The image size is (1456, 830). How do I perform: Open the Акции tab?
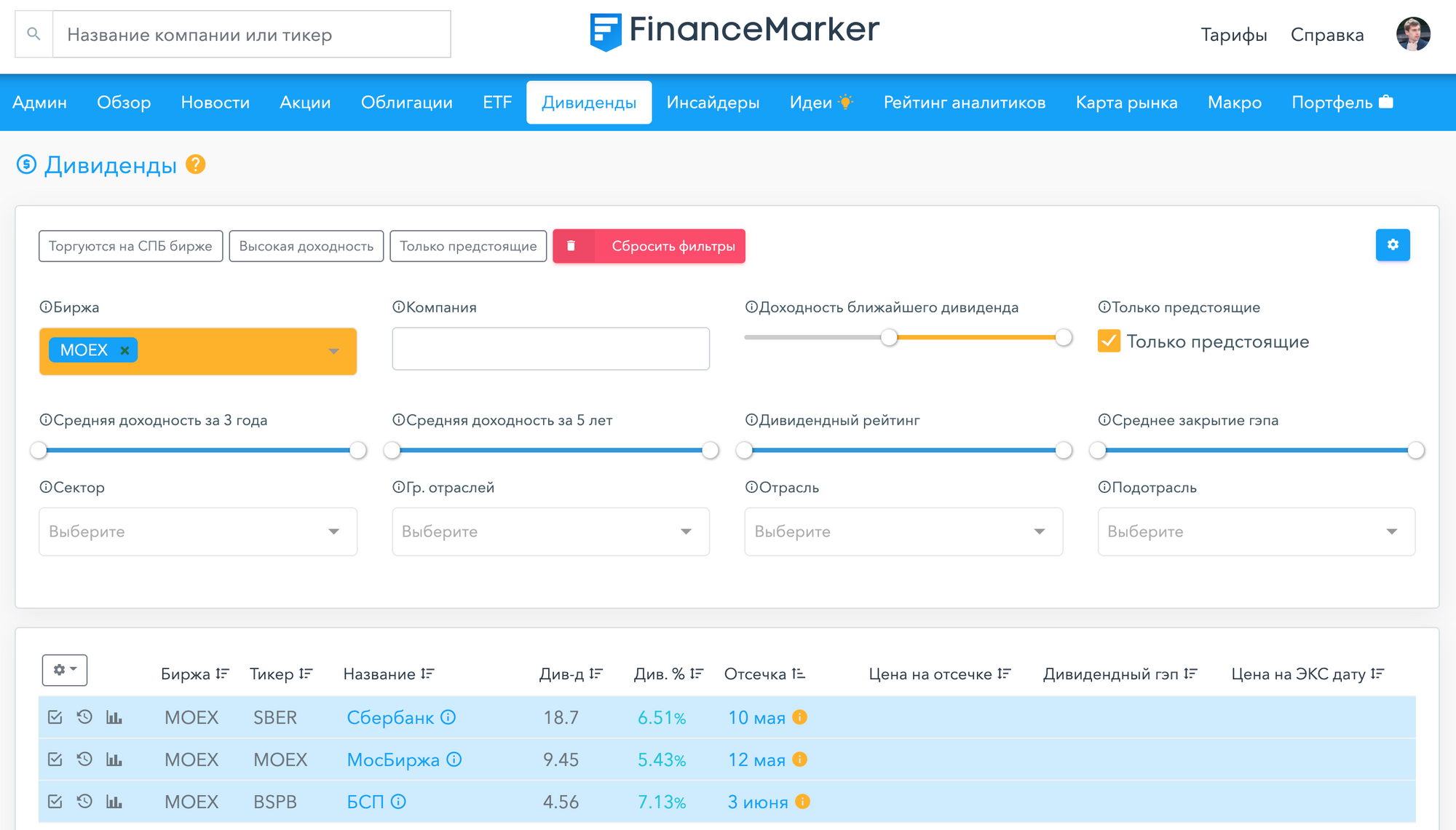pyautogui.click(x=305, y=103)
